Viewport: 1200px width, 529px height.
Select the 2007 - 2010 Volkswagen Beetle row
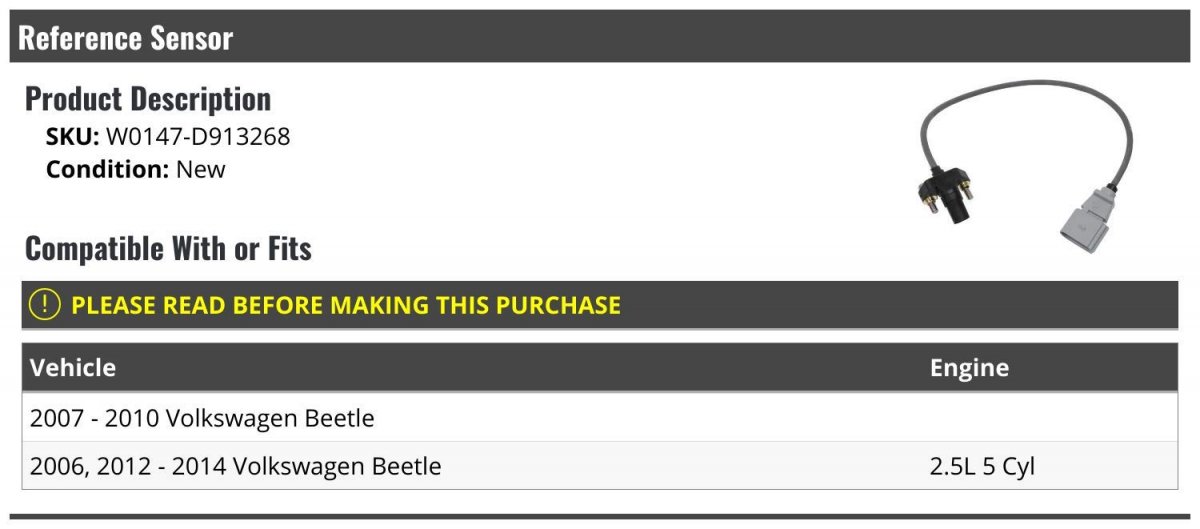pos(600,417)
